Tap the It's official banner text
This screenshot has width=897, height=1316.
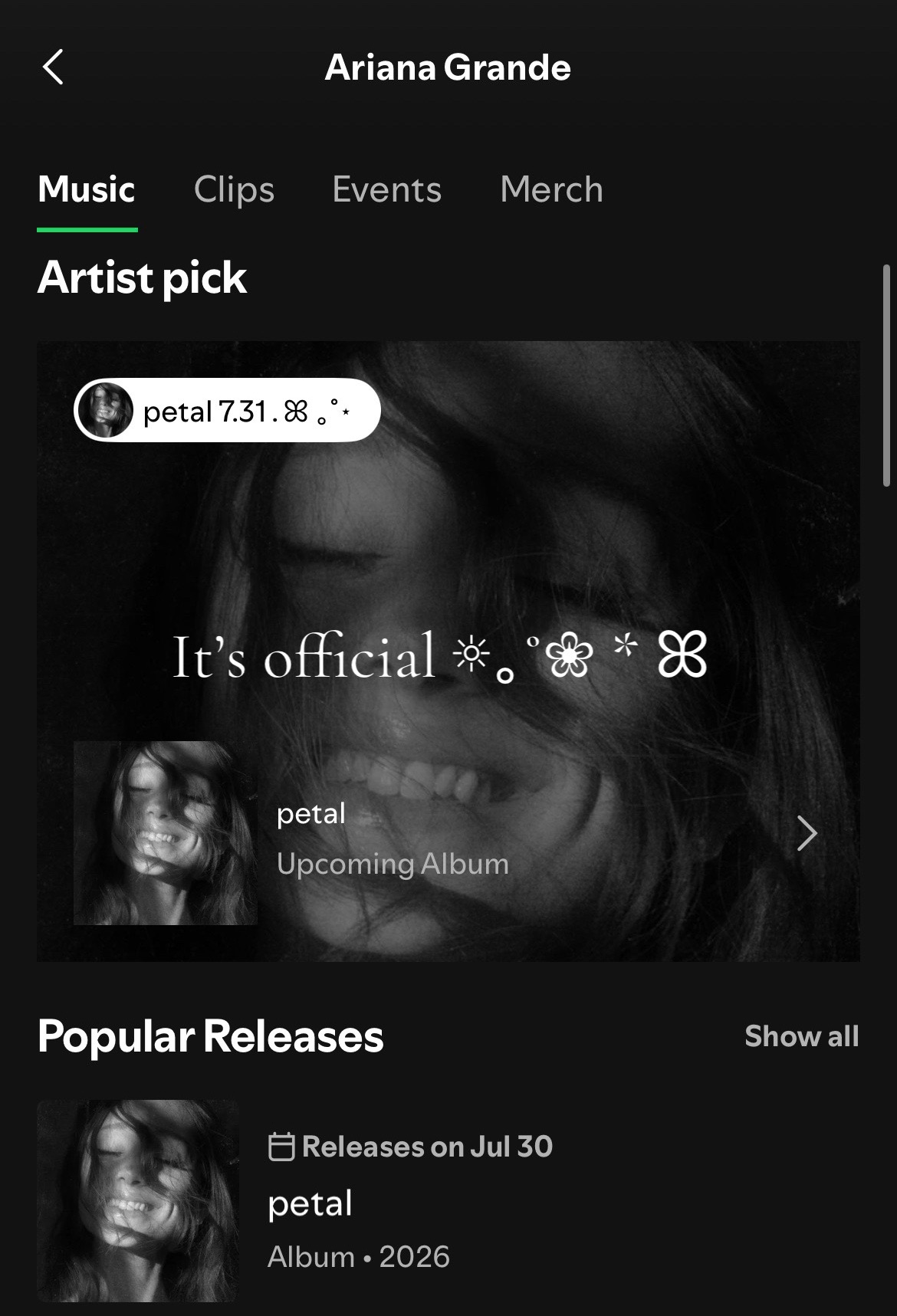click(x=439, y=656)
